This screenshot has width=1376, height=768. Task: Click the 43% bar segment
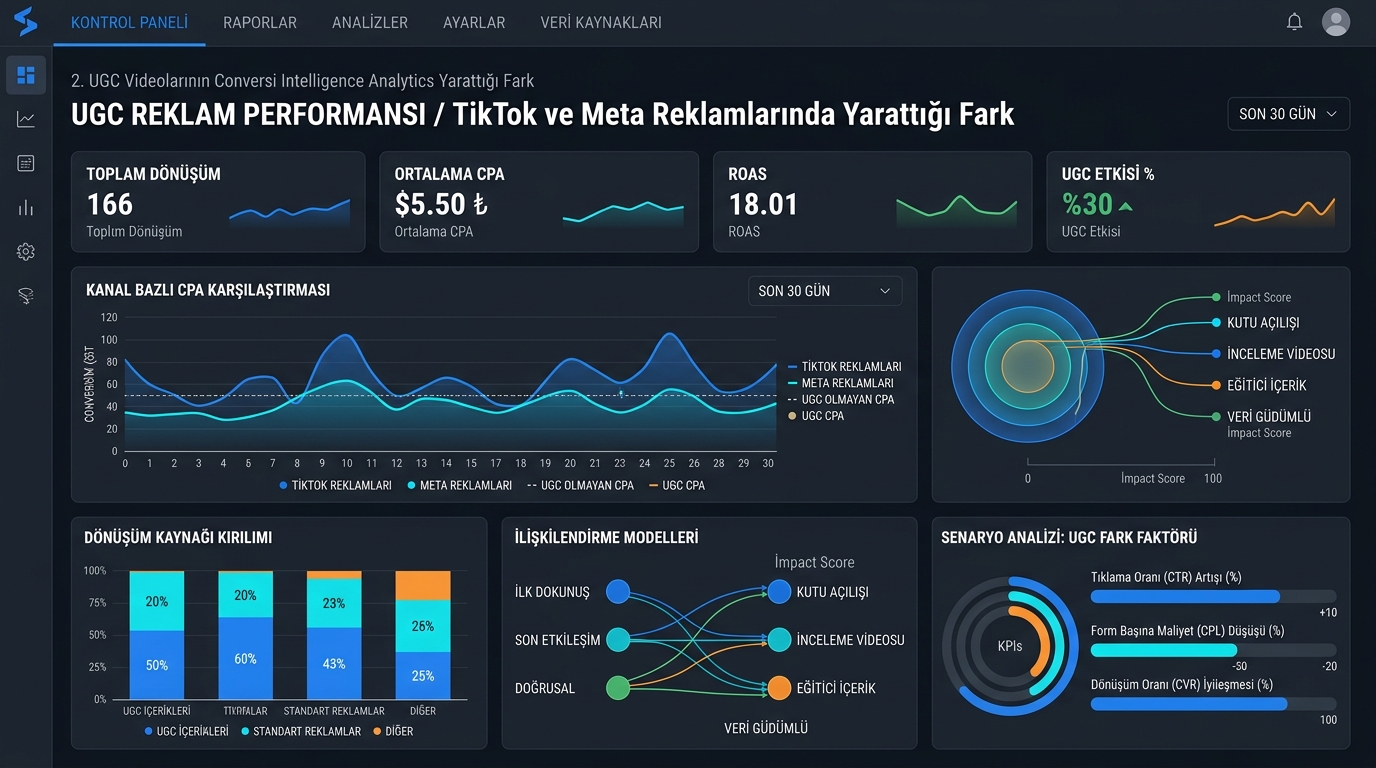pos(334,663)
